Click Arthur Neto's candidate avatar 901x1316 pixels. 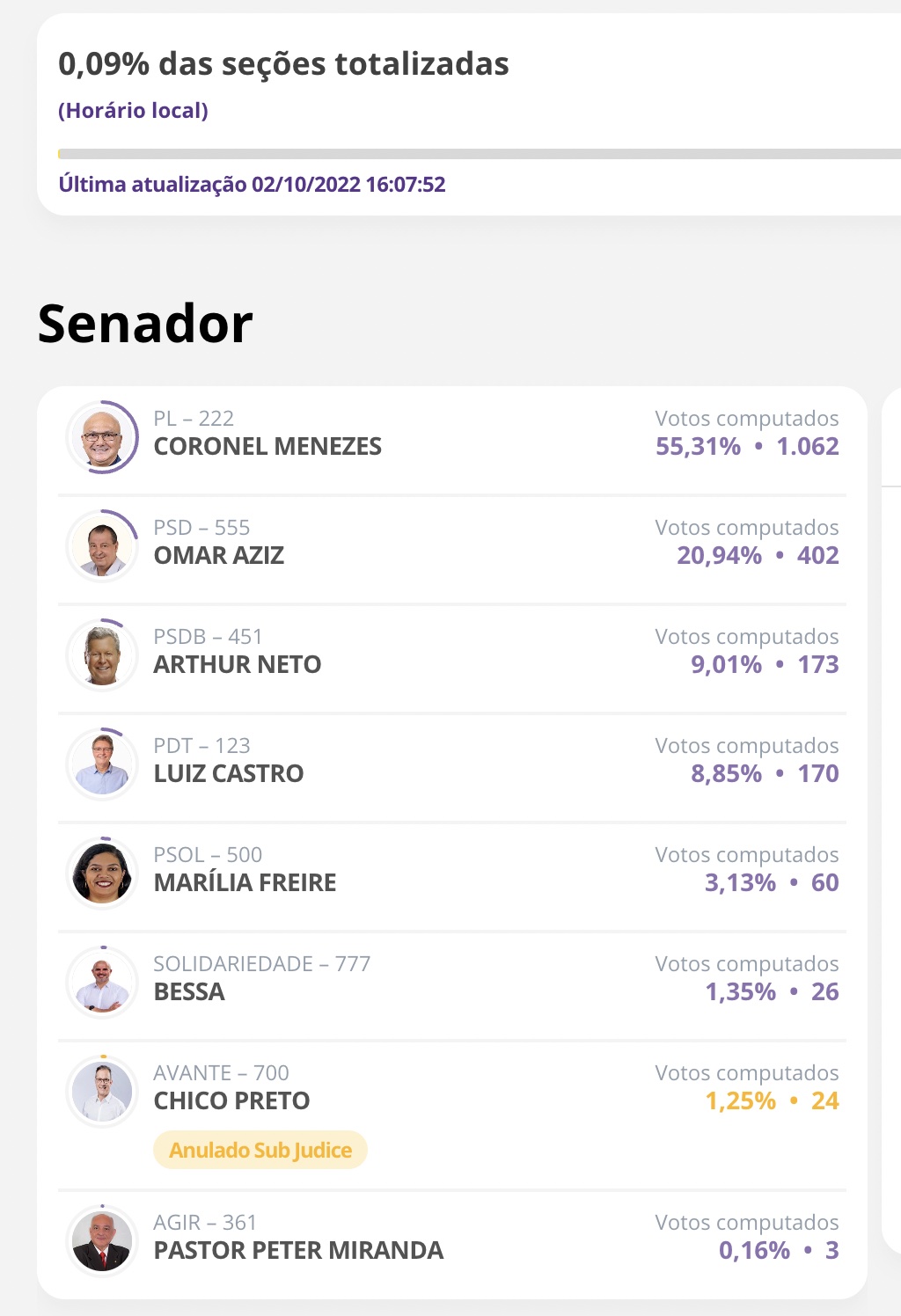tap(101, 655)
